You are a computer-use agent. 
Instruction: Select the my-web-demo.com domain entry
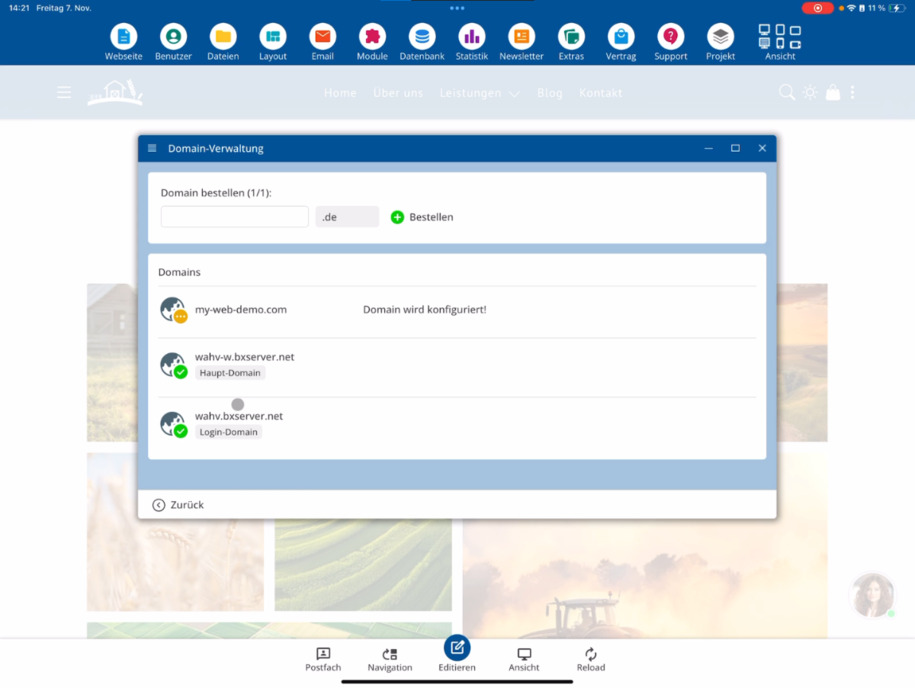(456, 310)
